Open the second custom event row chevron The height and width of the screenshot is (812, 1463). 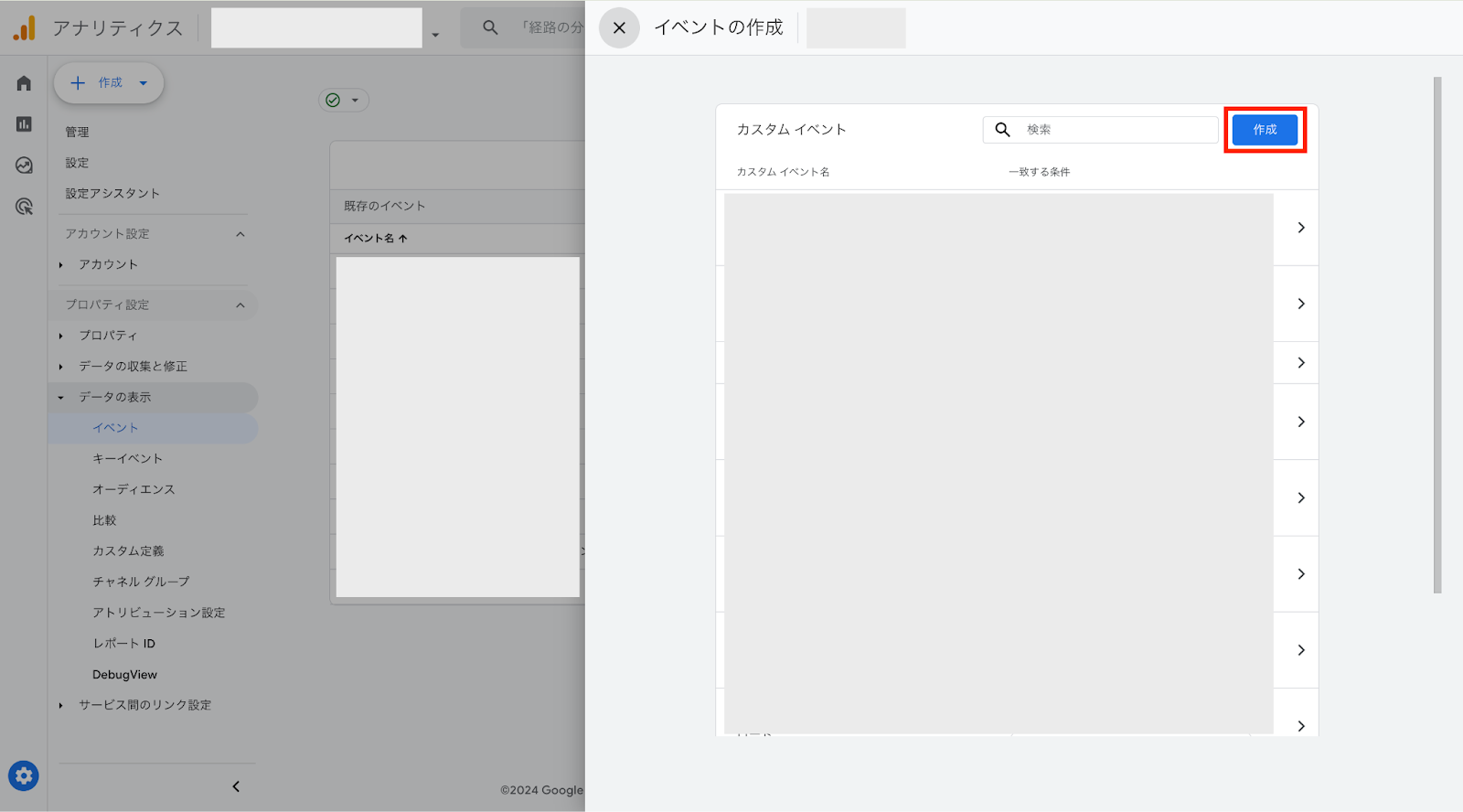pos(1301,304)
